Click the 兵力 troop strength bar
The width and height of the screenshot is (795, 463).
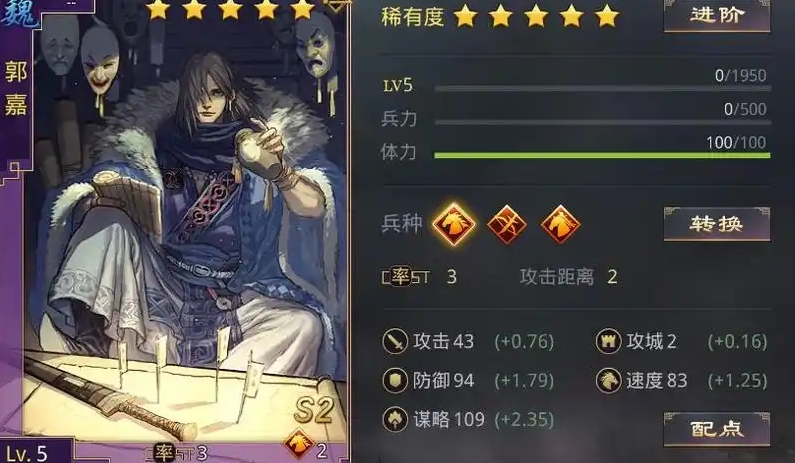(602, 122)
